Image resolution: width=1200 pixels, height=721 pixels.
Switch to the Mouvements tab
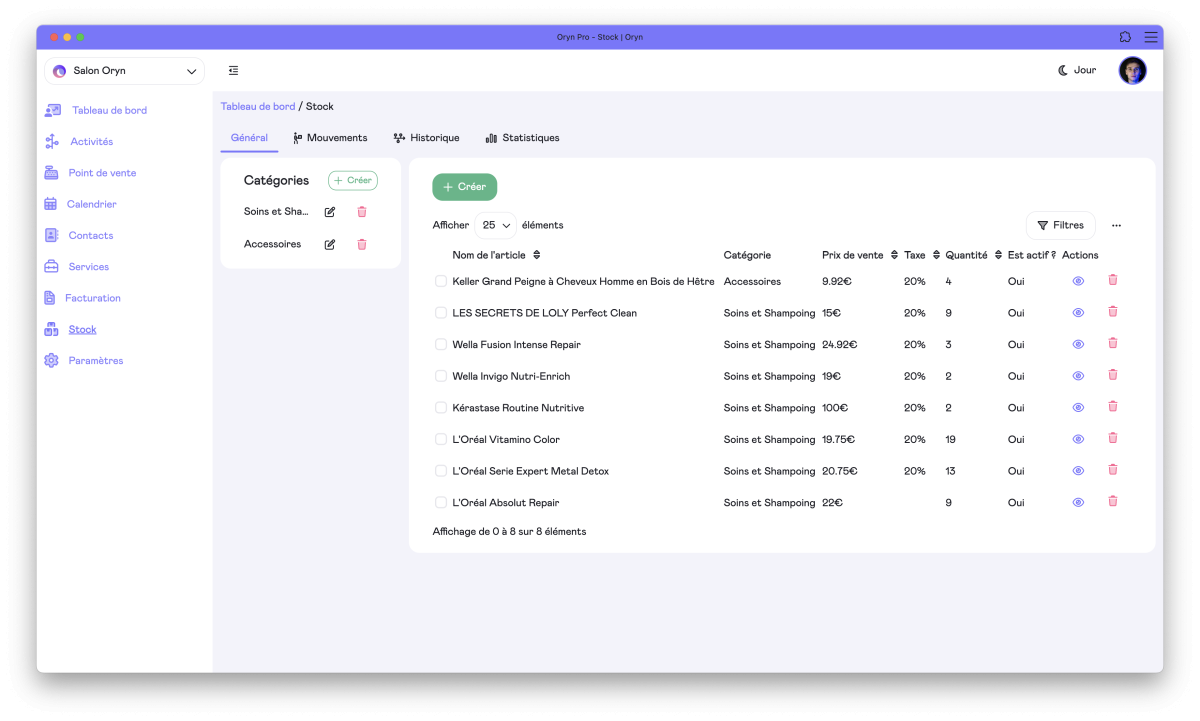[330, 138]
